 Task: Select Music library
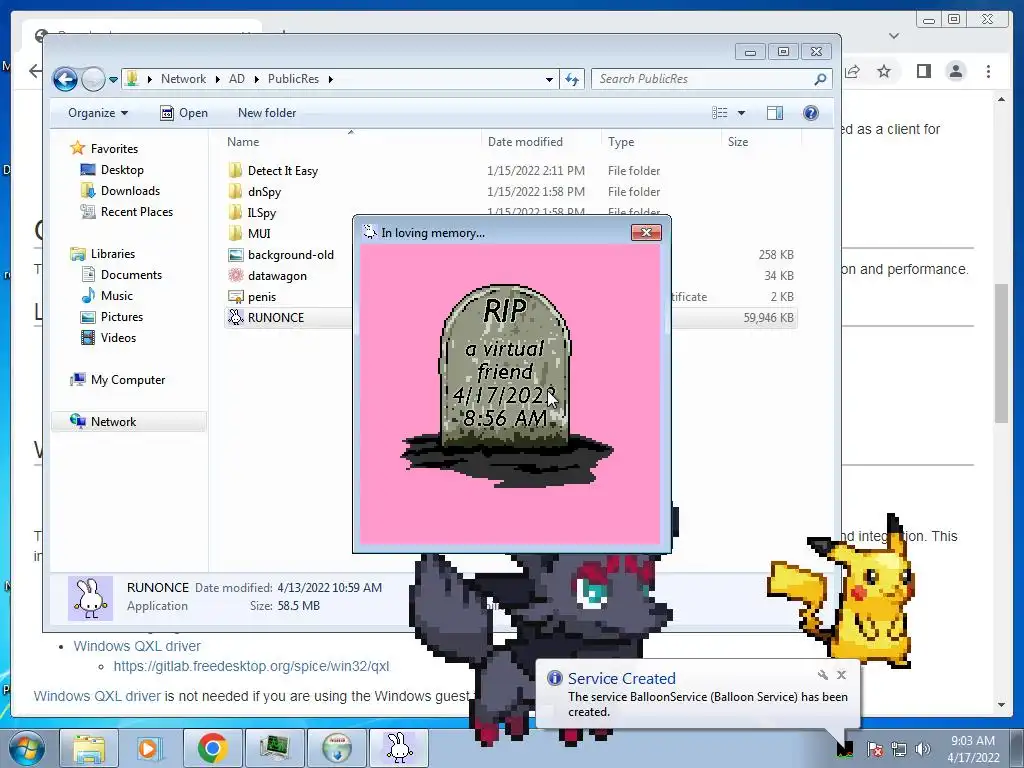click(x=107, y=296)
